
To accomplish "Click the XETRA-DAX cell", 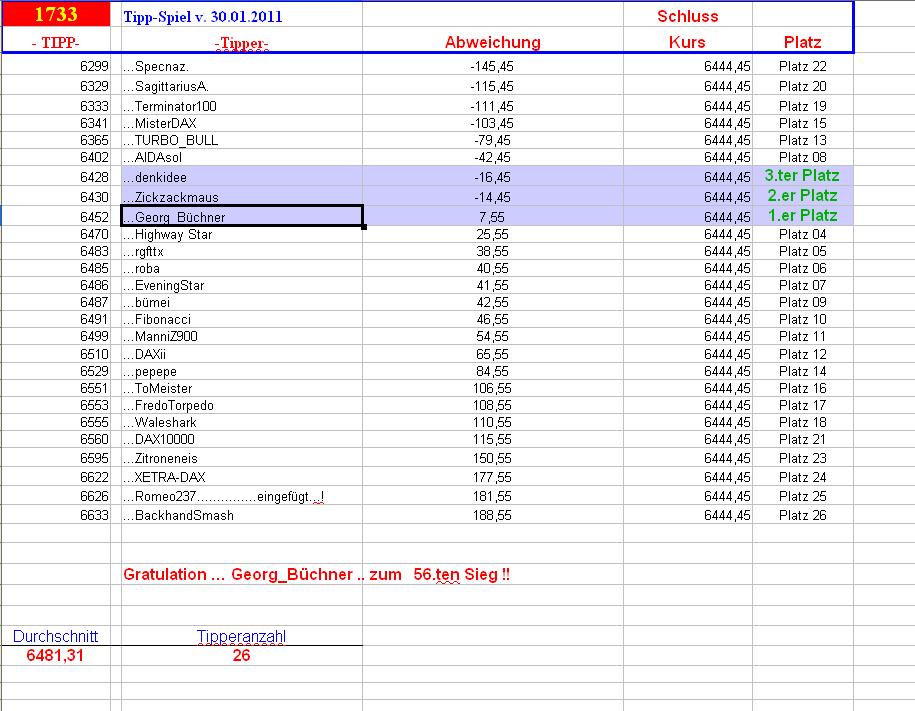I will [242, 477].
